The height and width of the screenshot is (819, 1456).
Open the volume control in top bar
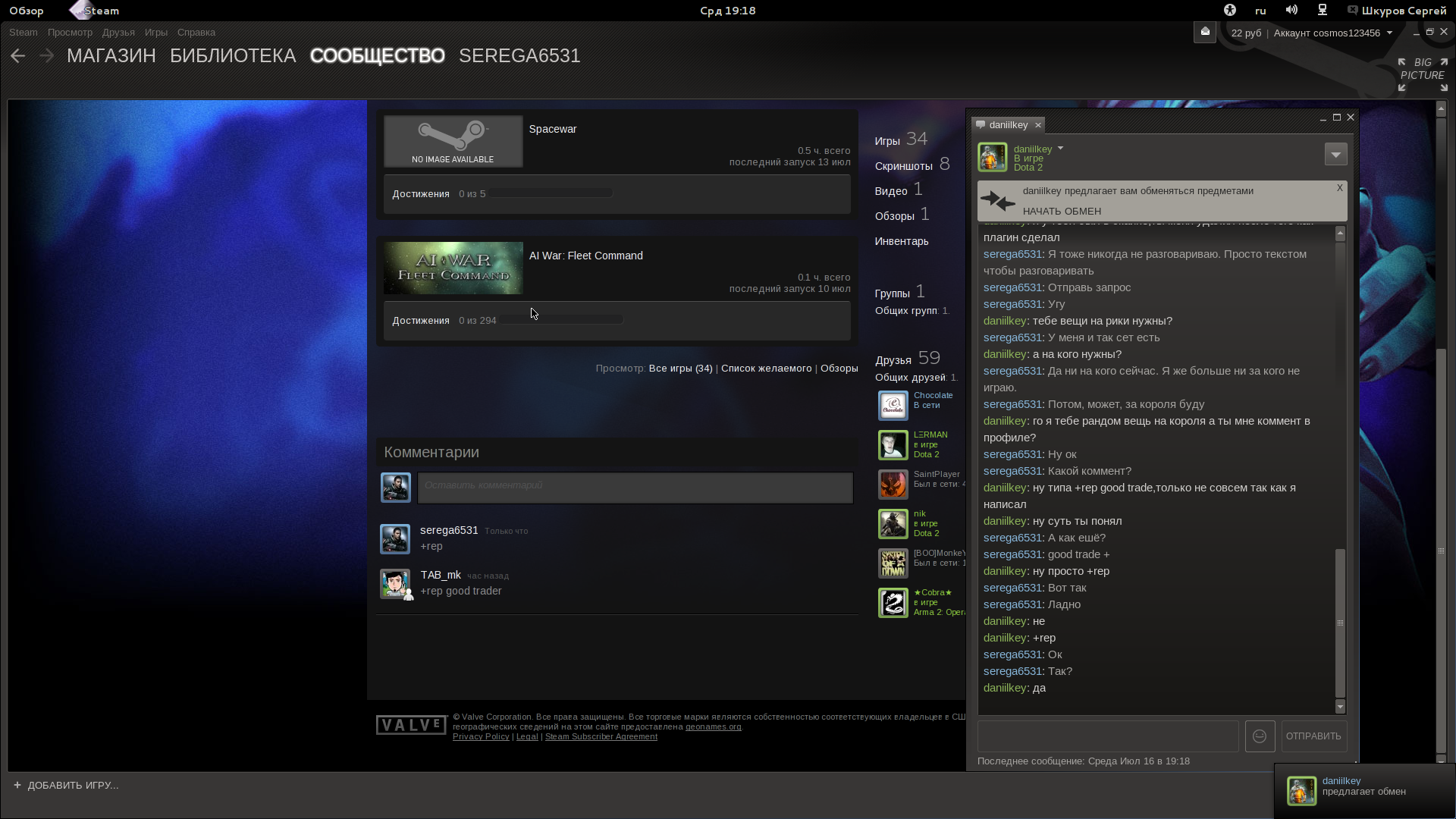(1291, 11)
